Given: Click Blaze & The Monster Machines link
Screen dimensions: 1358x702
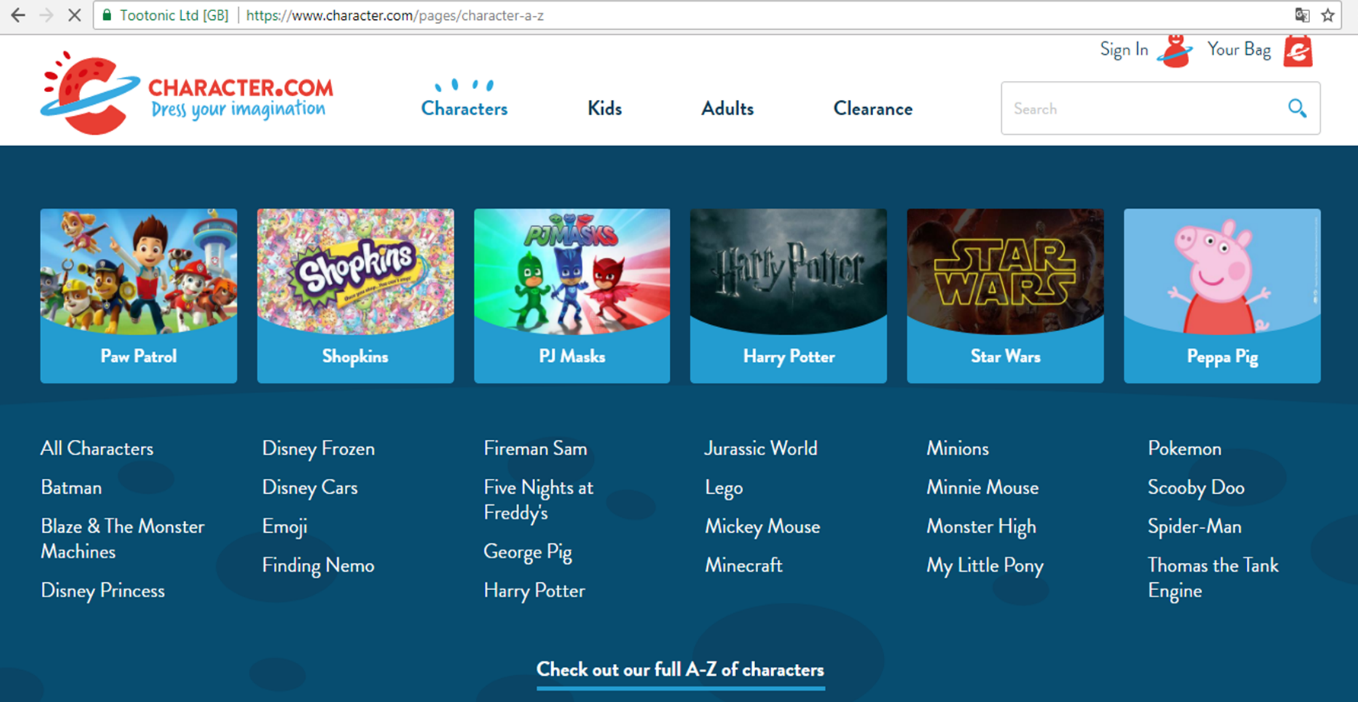Looking at the screenshot, I should (x=122, y=539).
